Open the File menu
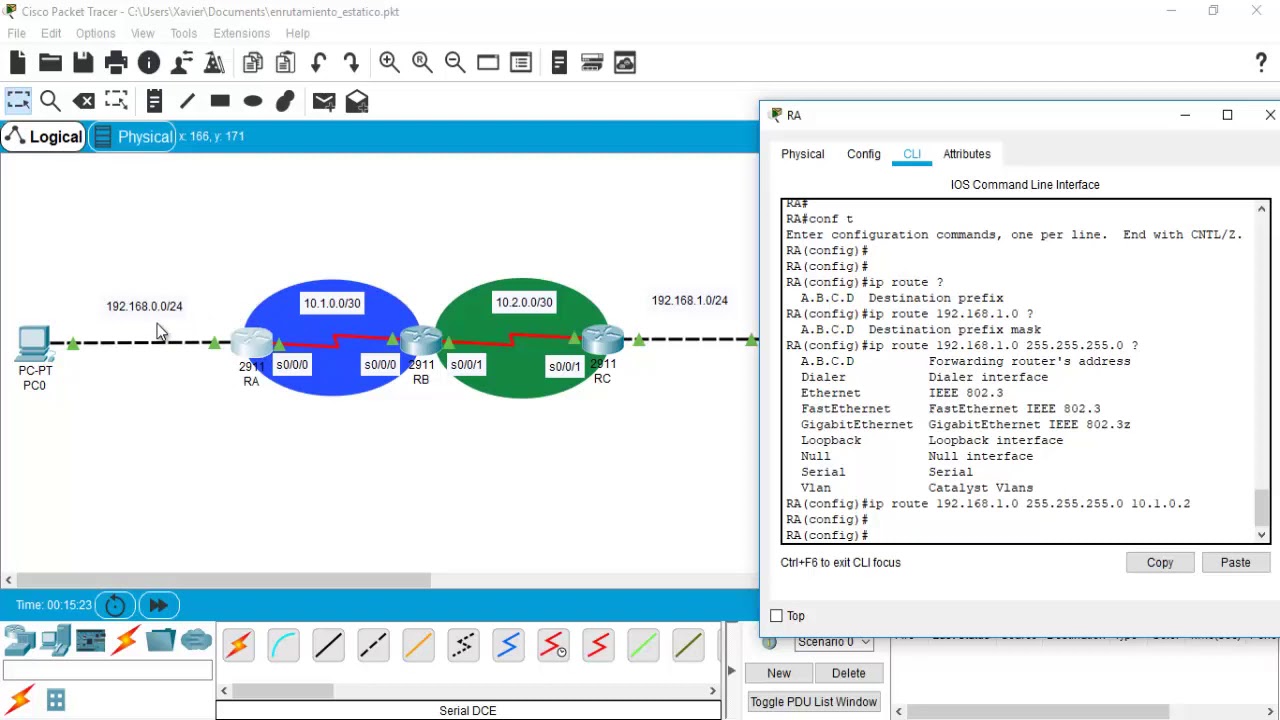This screenshot has height=720, width=1280. 17,33
